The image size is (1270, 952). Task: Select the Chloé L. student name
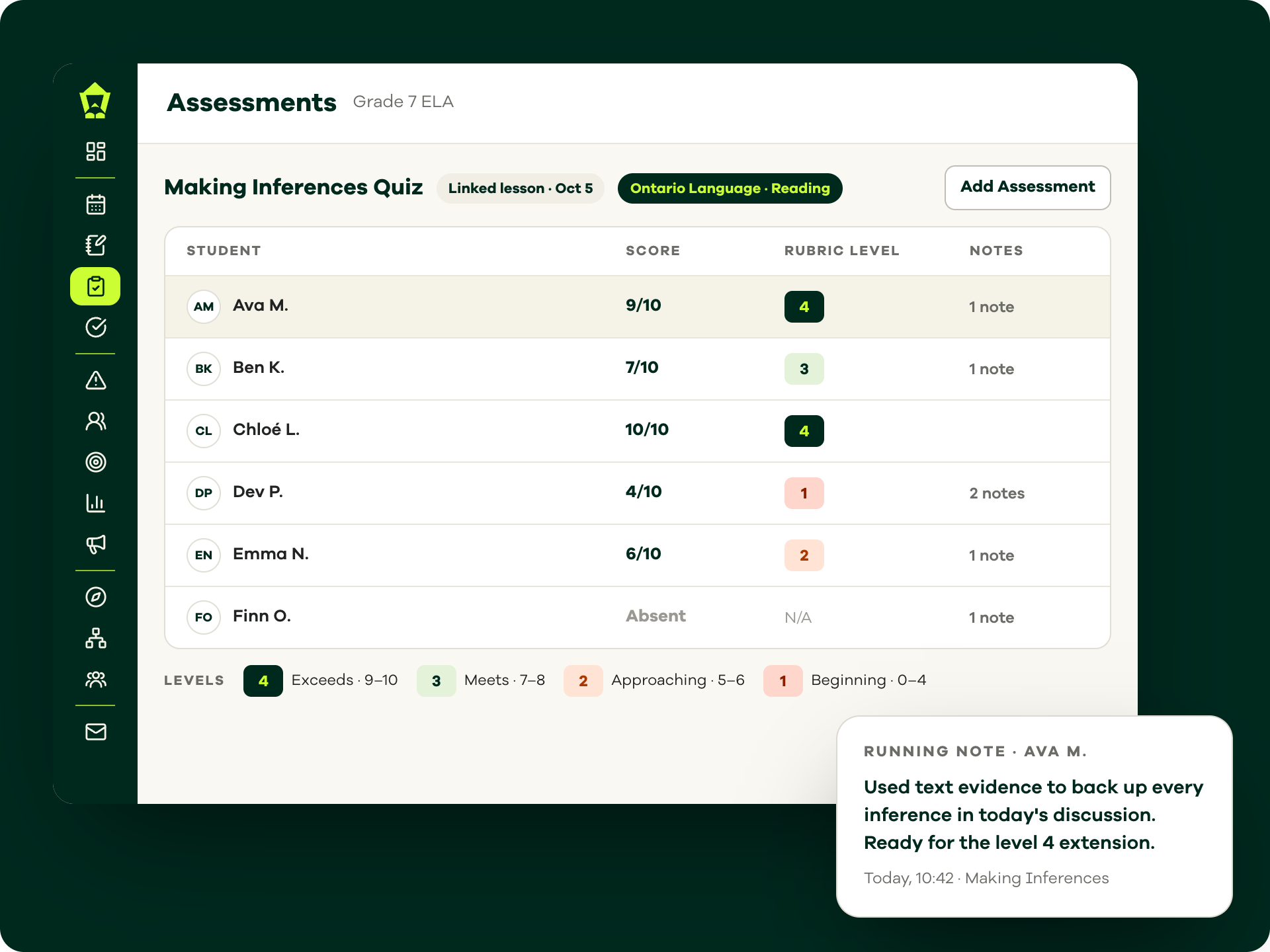(266, 430)
